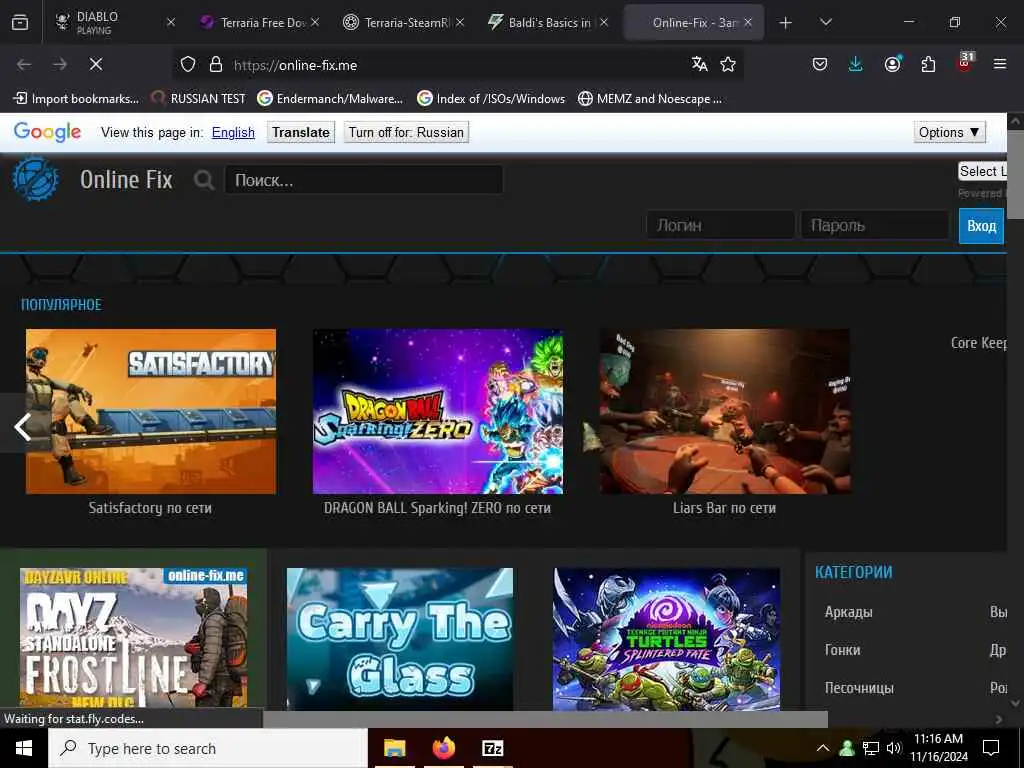This screenshot has height=768, width=1024.
Task: Close the Online-Fix tab
Action: point(748,23)
